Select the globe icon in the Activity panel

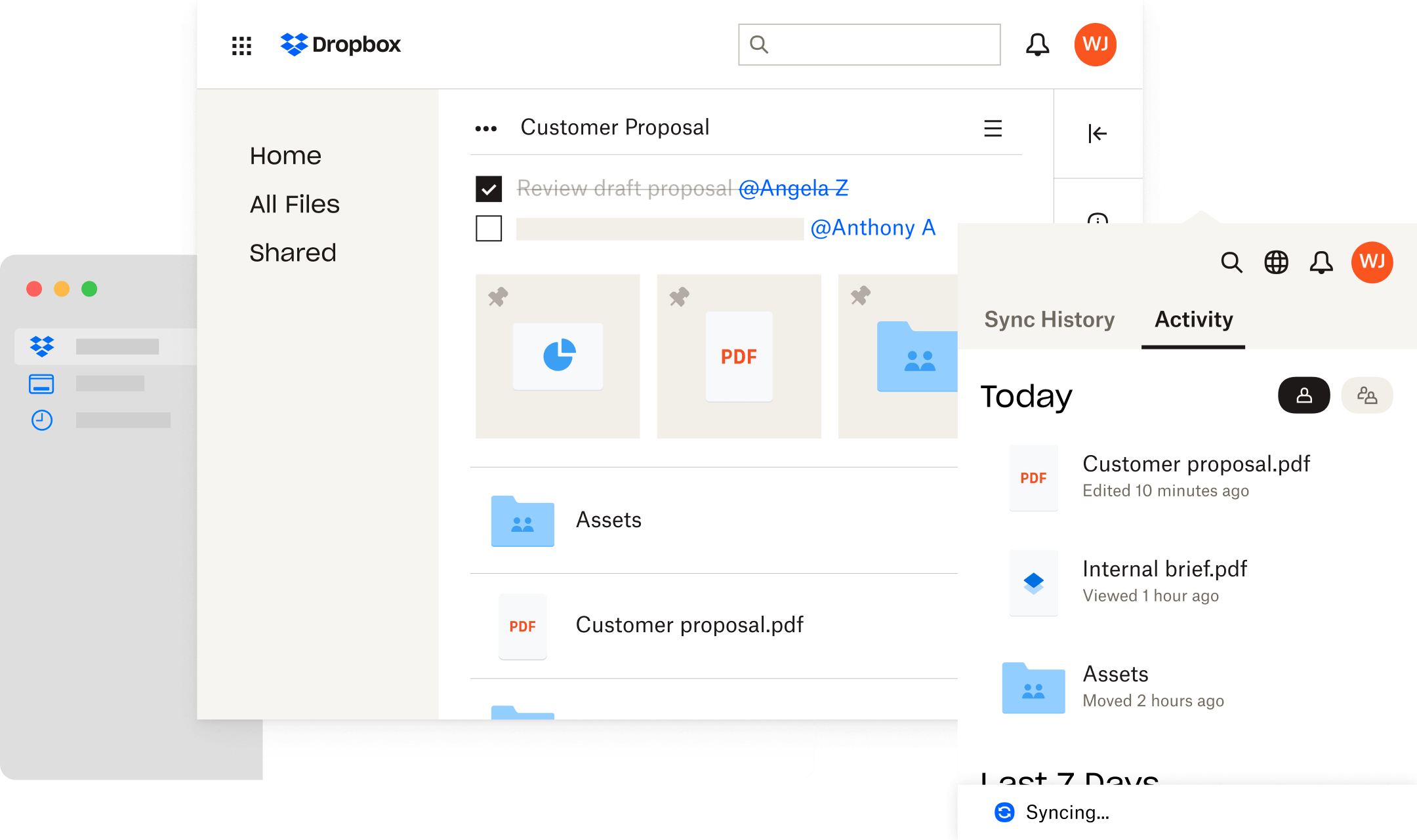tap(1277, 262)
